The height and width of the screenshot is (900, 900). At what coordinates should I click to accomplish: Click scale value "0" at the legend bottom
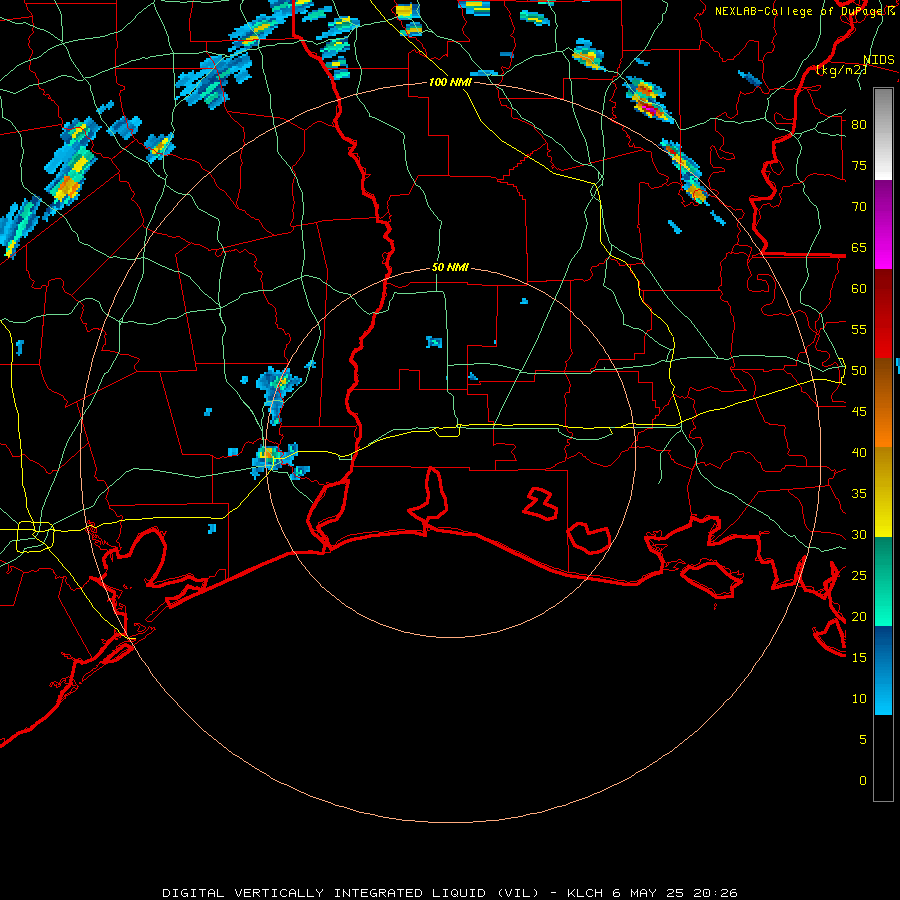(x=863, y=781)
